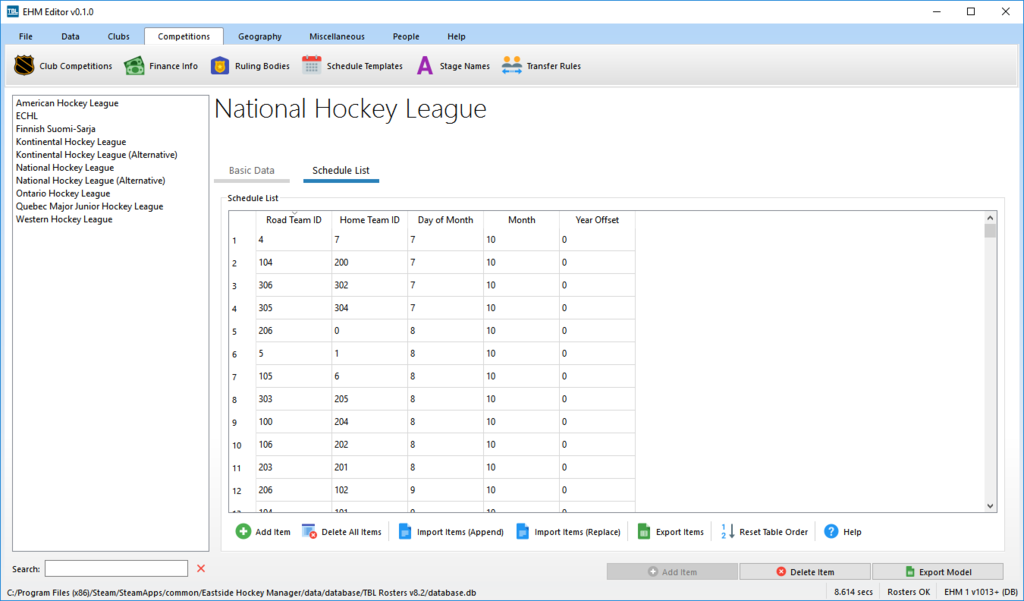1024x601 pixels.
Task: Click the green Export Items icon
Action: click(644, 532)
